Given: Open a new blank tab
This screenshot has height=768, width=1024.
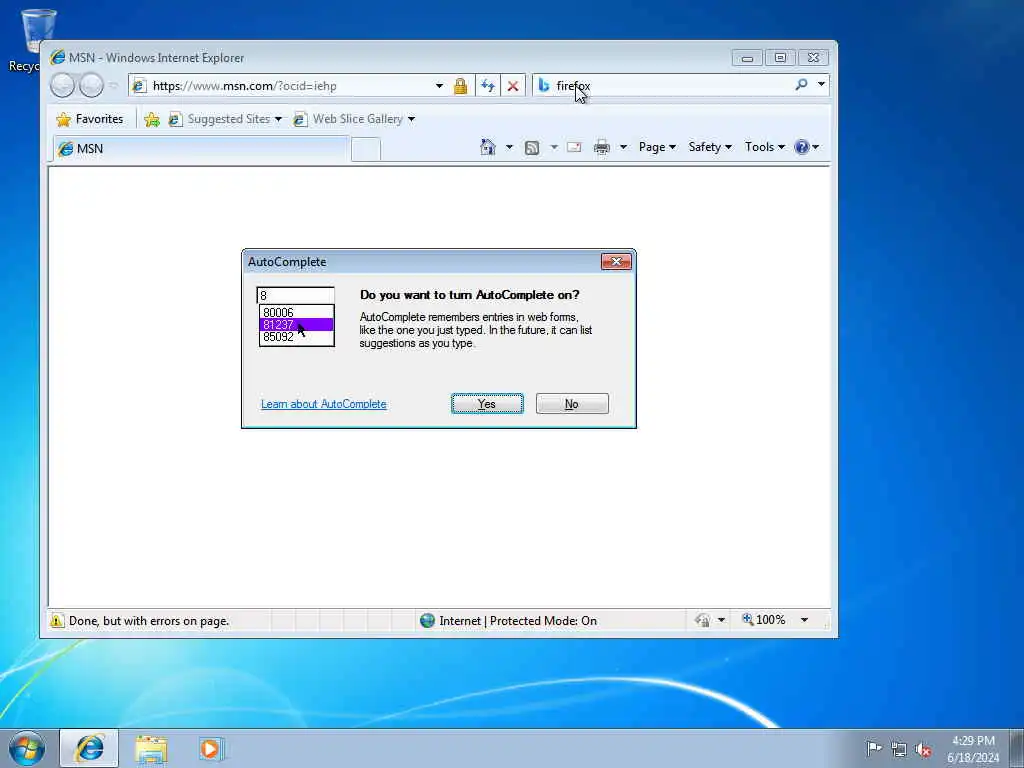Looking at the screenshot, I should point(366,150).
